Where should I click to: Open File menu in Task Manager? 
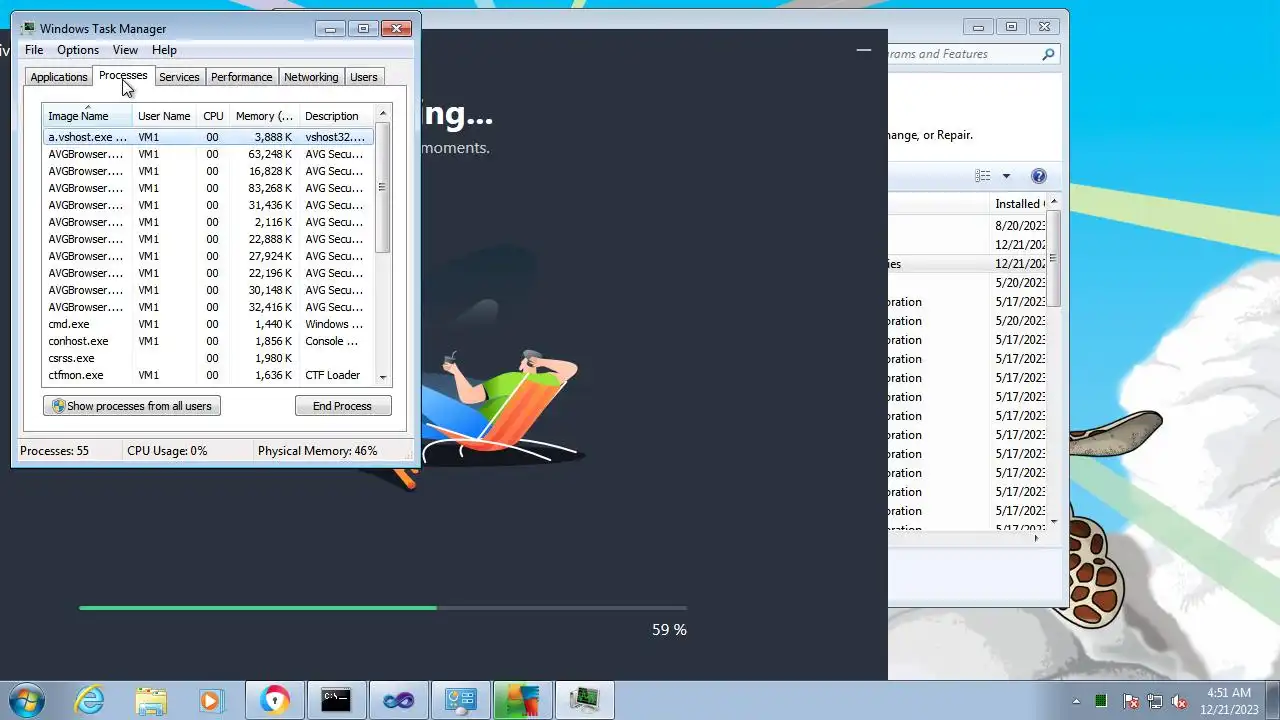click(x=34, y=50)
